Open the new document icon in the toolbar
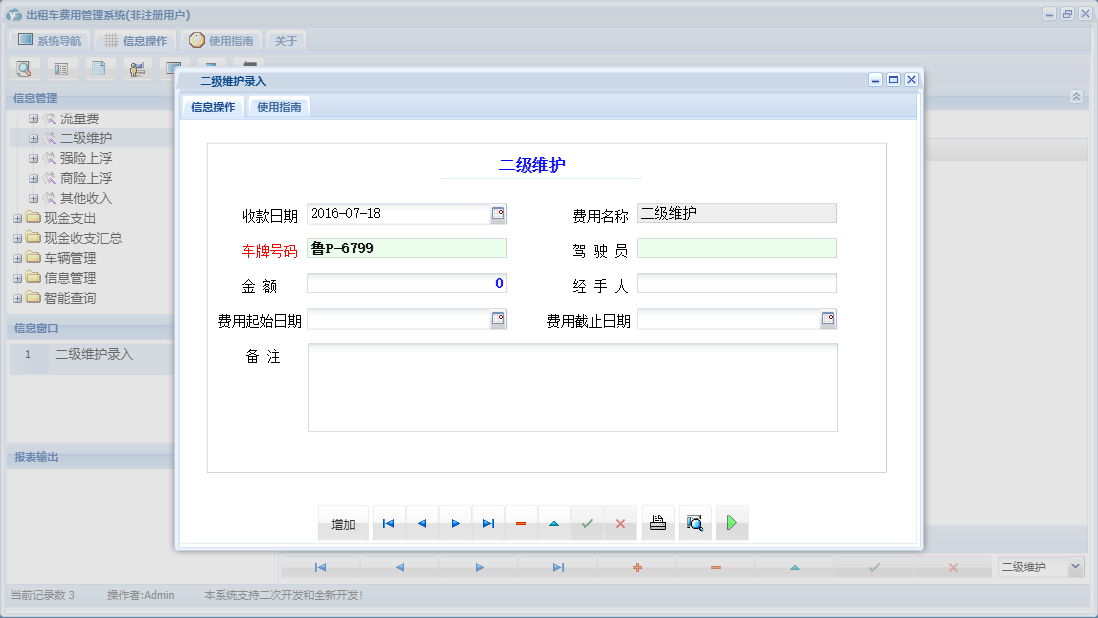This screenshot has height=618, width=1098. tap(98, 68)
